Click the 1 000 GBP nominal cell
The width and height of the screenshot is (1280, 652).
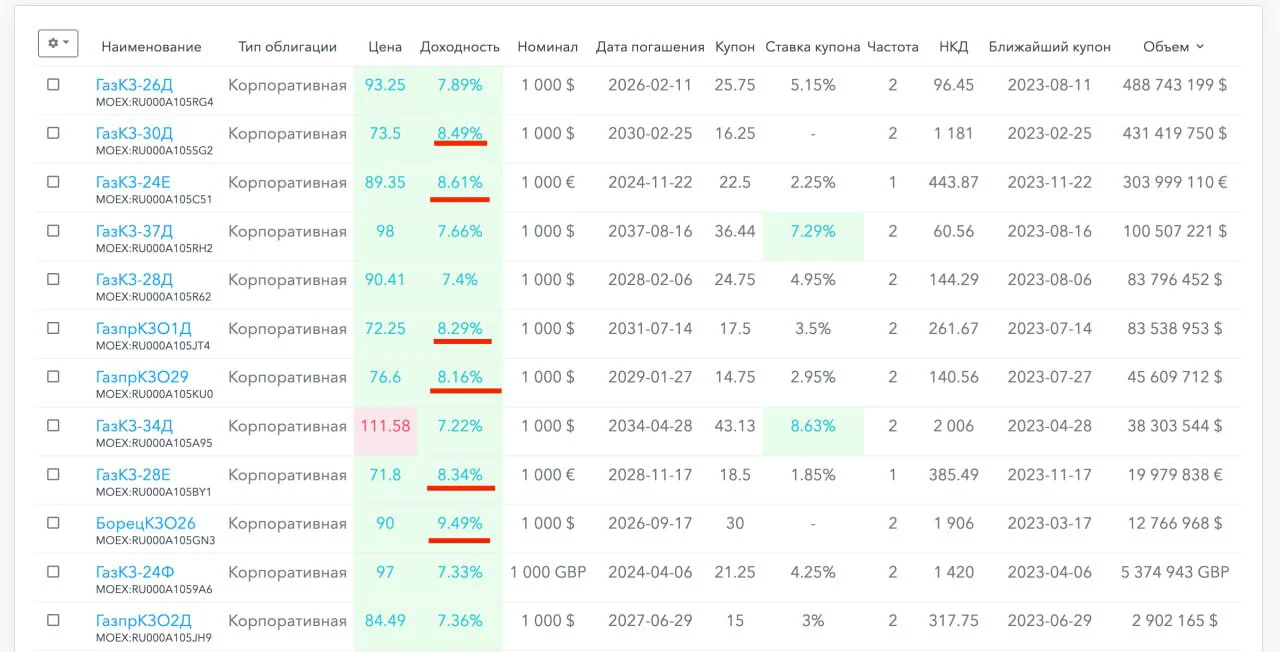pyautogui.click(x=548, y=572)
